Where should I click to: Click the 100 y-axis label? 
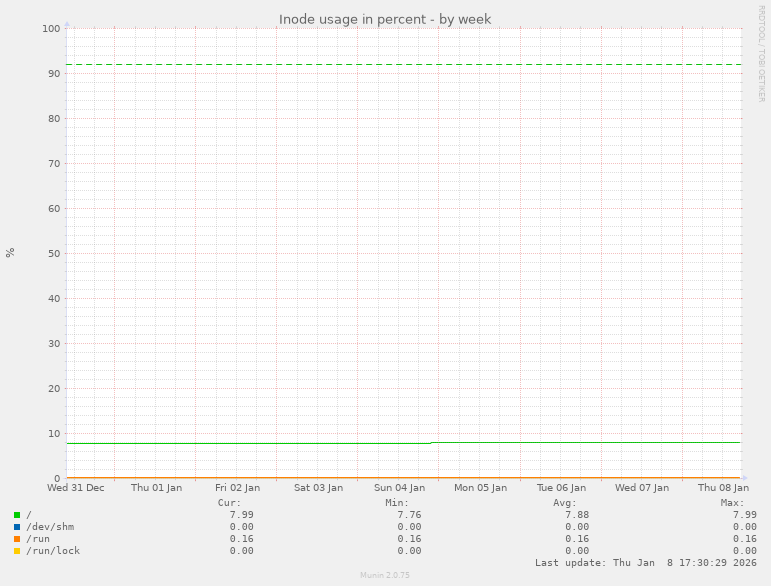51,29
